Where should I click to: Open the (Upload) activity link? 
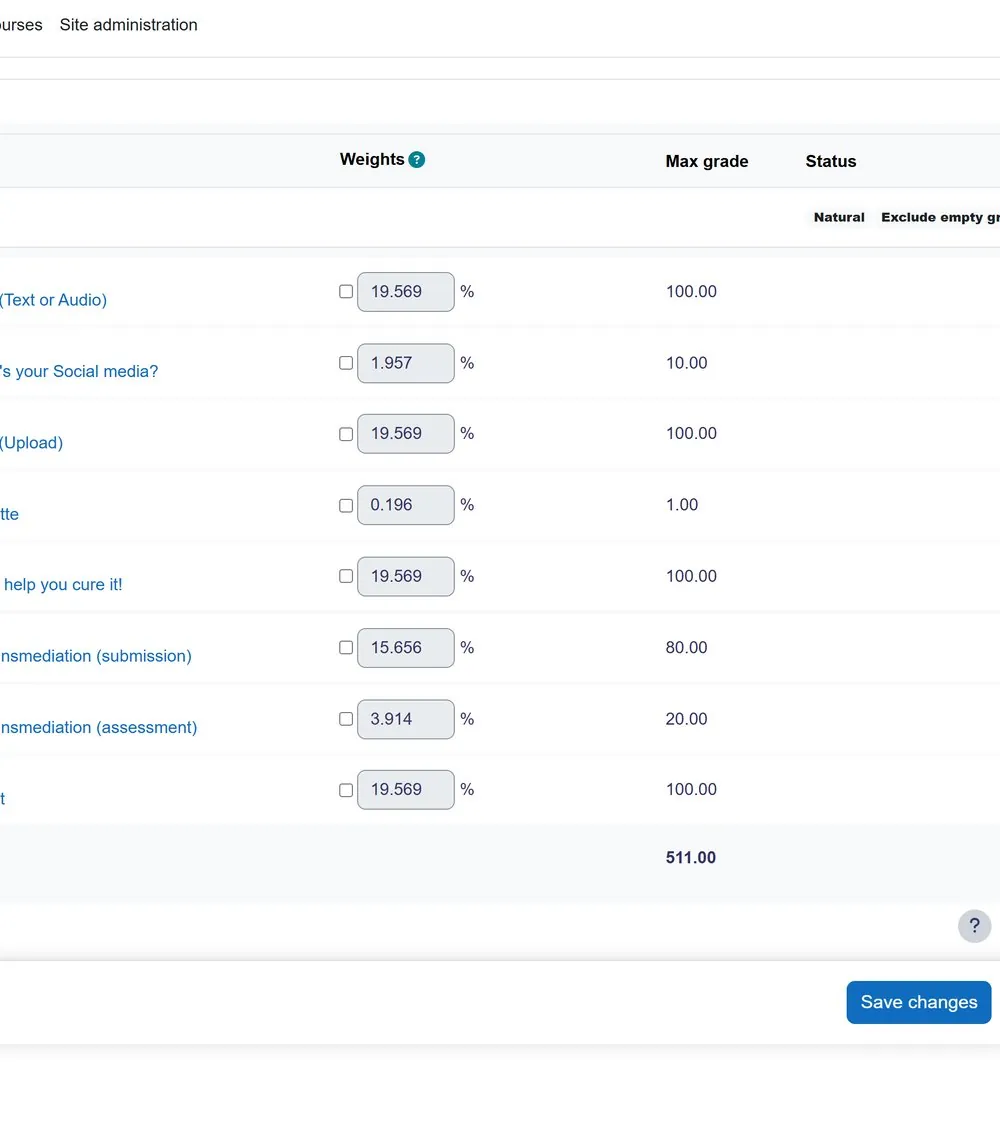[32, 442]
